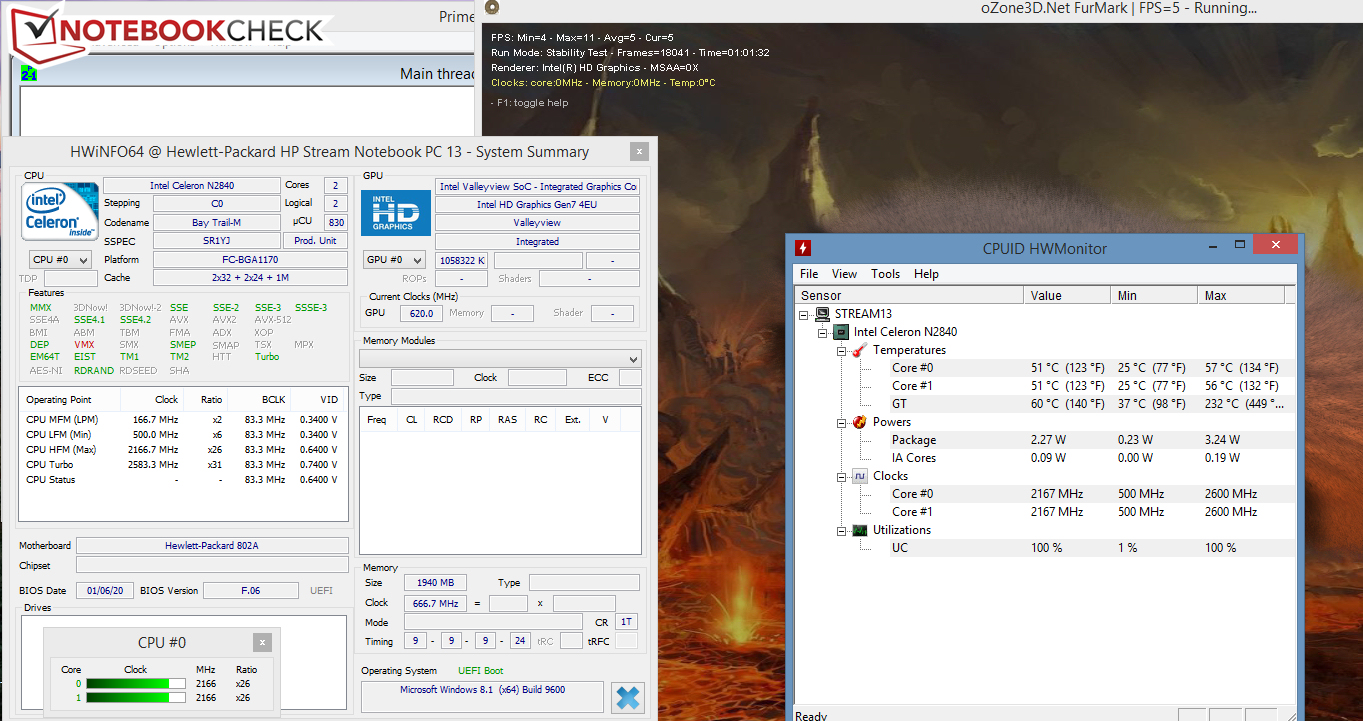Click the HWMonitor red lightning app icon
The width and height of the screenshot is (1363, 721).
click(802, 248)
